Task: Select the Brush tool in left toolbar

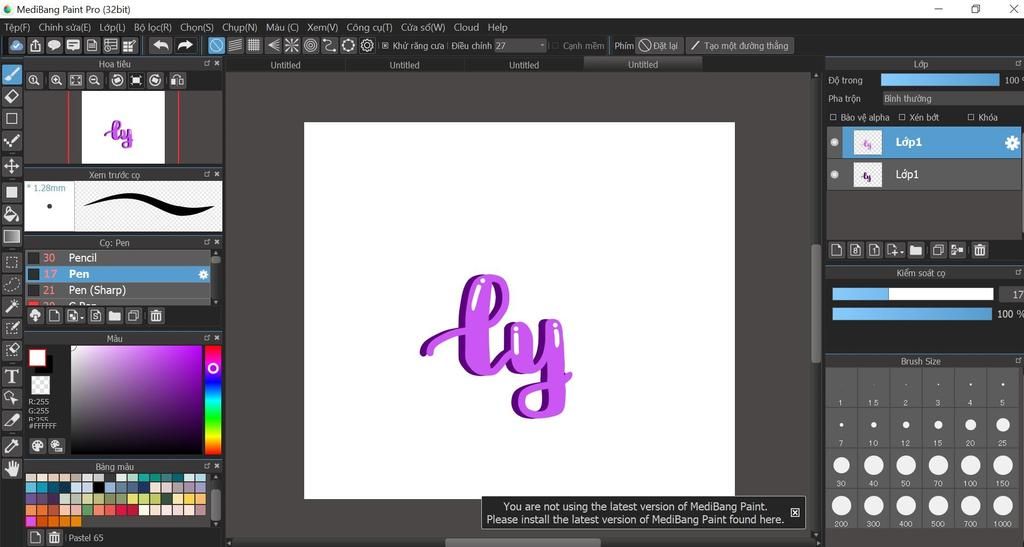Action: pyautogui.click(x=12, y=74)
